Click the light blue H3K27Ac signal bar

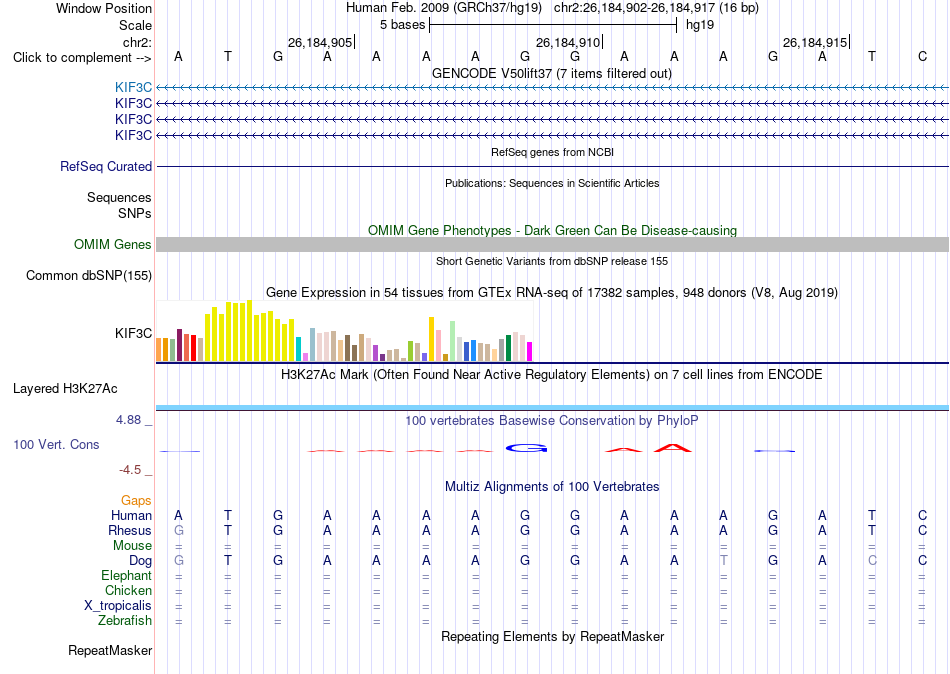click(552, 407)
